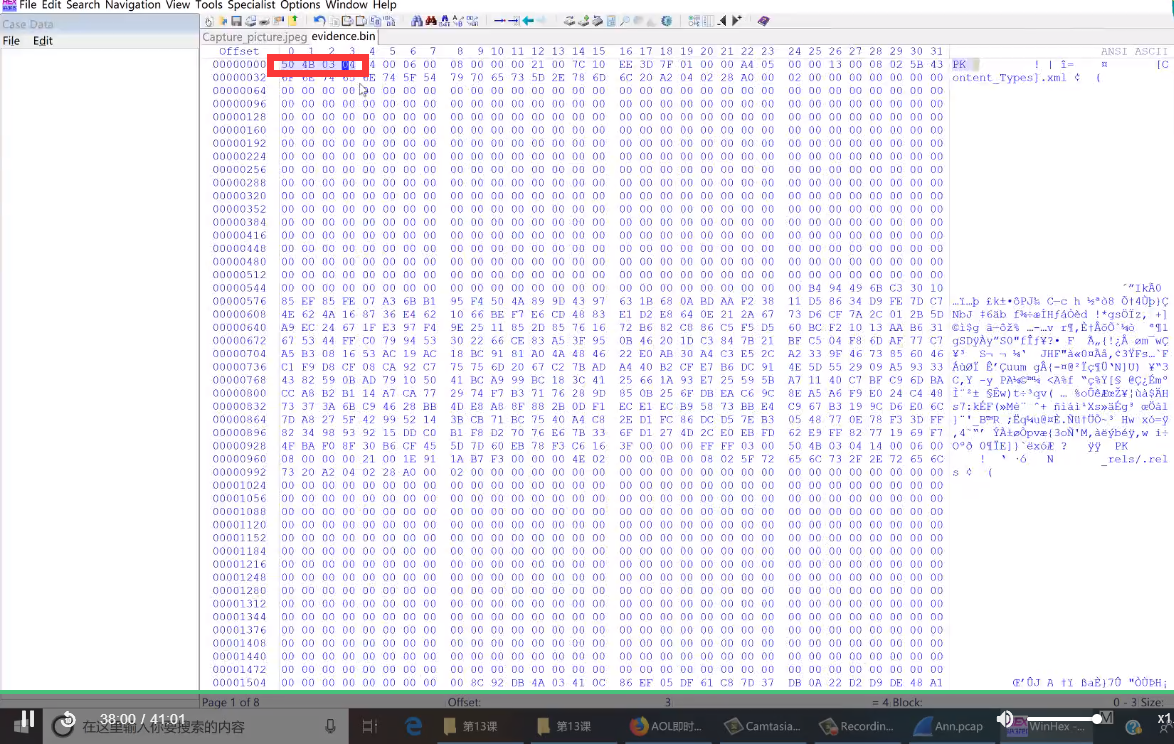
Task: Click the globe Options toolbar icon
Action: pyautogui.click(x=666, y=21)
